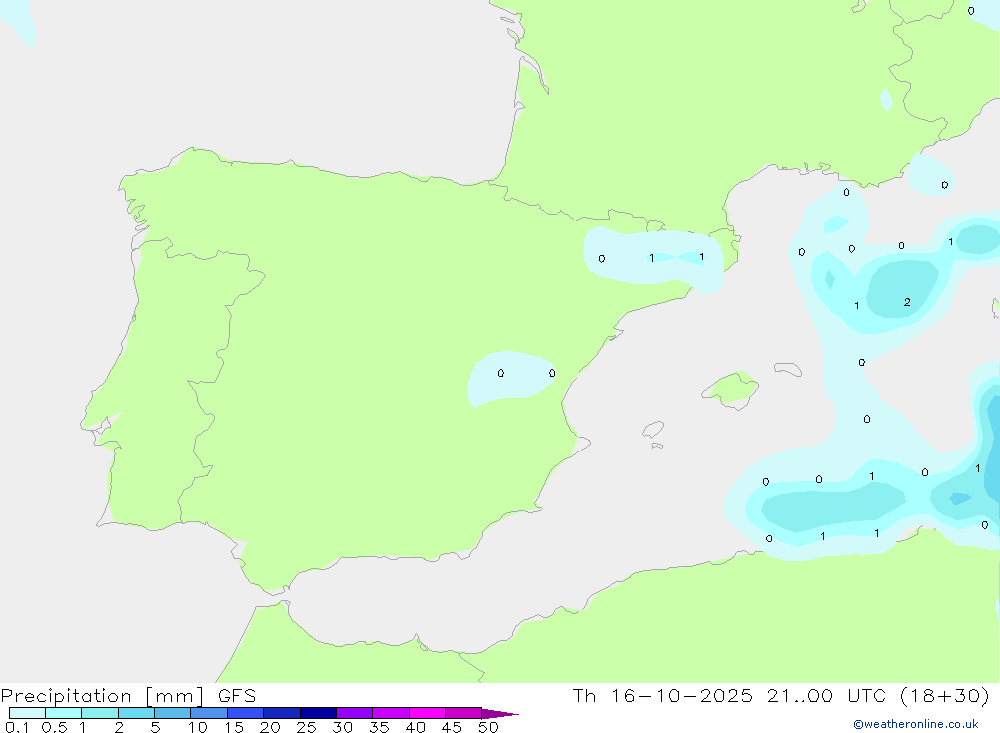Click the '35' legend scale label
1000x733 pixels.
(x=379, y=727)
